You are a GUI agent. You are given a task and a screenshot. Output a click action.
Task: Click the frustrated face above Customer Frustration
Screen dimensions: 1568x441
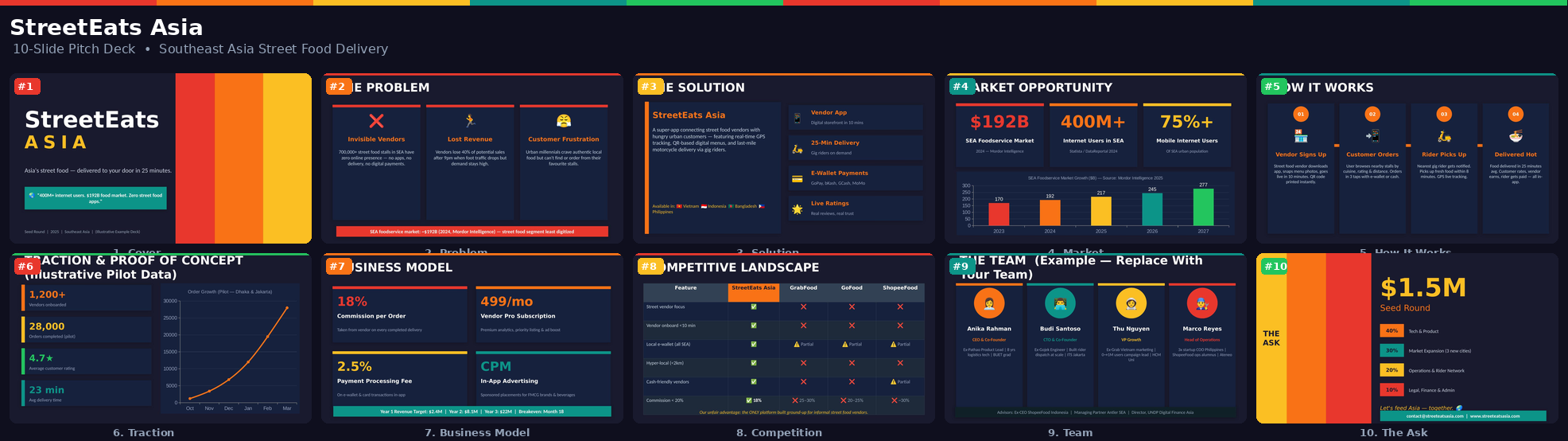[564, 121]
